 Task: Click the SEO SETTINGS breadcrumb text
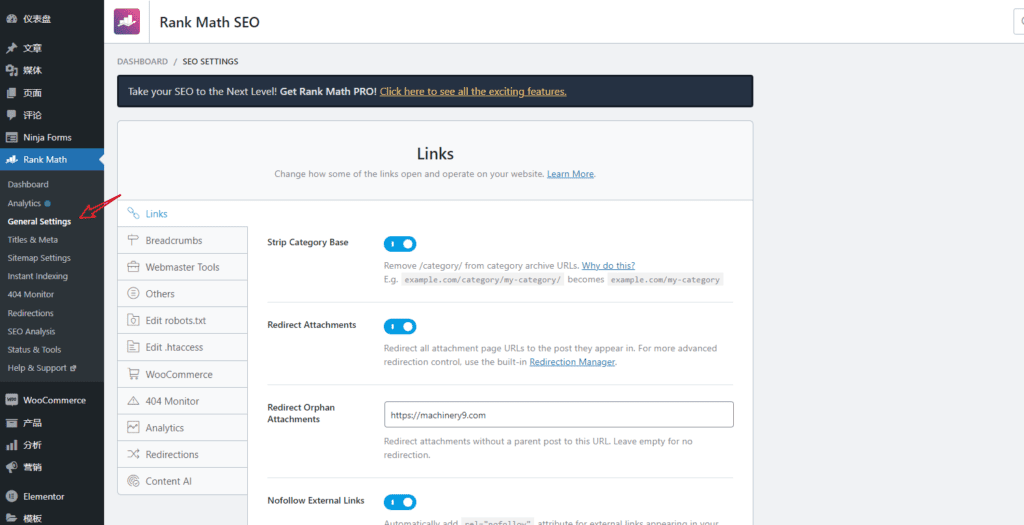coord(210,61)
